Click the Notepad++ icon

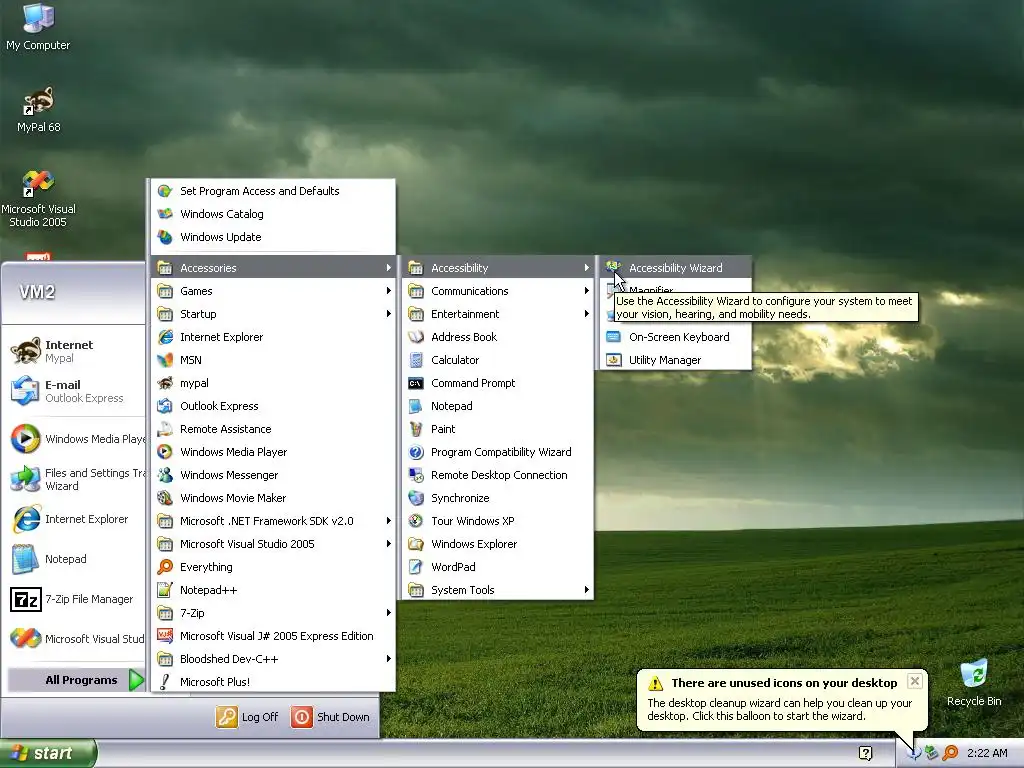(x=165, y=590)
